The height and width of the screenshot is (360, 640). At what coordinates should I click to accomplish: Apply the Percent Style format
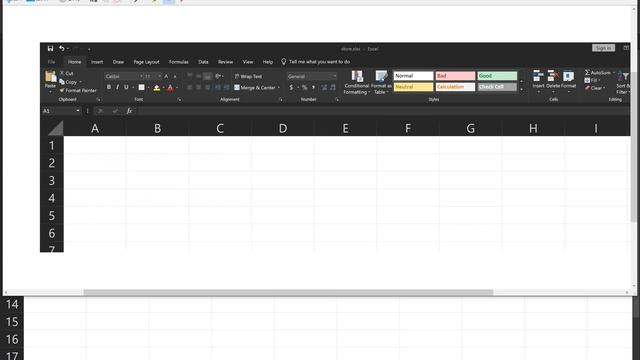coord(304,87)
